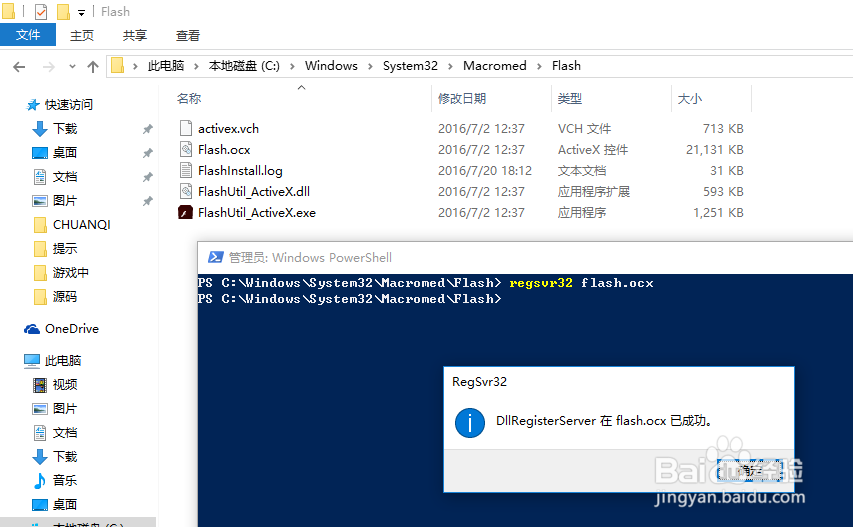
Task: Click Flash breadcrumb in the address path
Action: point(566,66)
